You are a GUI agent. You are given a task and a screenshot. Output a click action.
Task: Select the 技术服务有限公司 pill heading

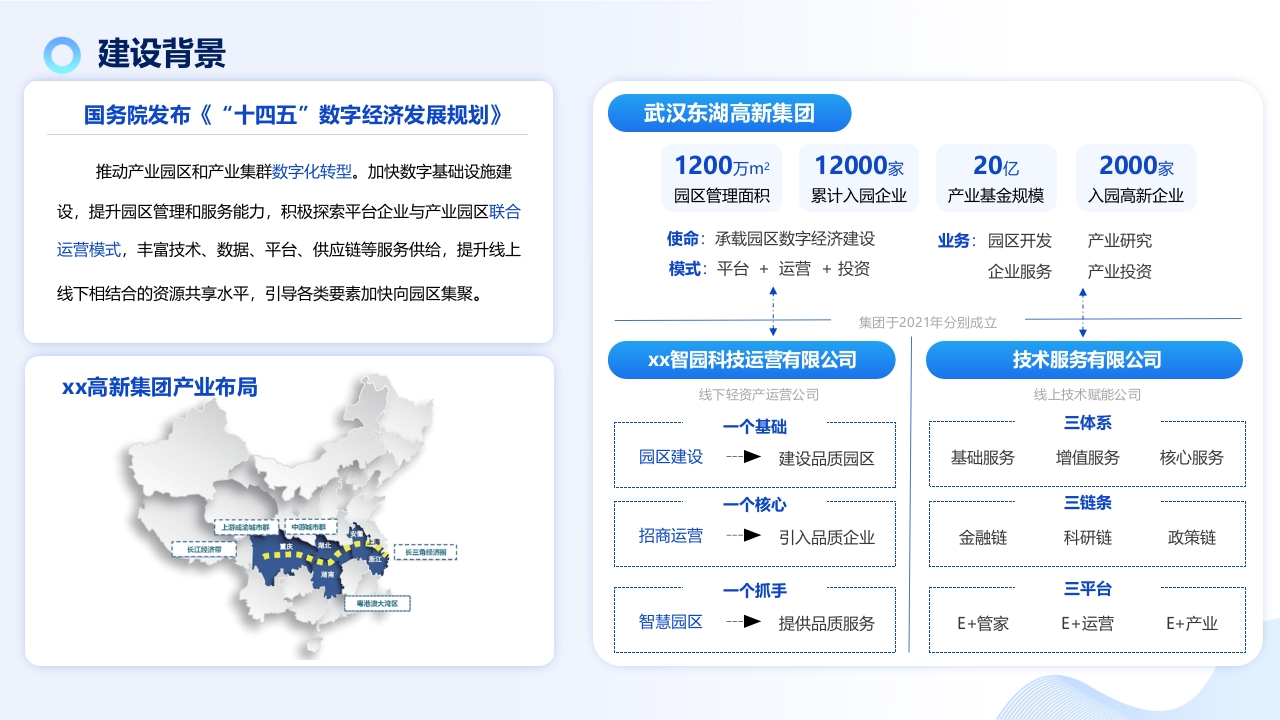pyautogui.click(x=1084, y=360)
